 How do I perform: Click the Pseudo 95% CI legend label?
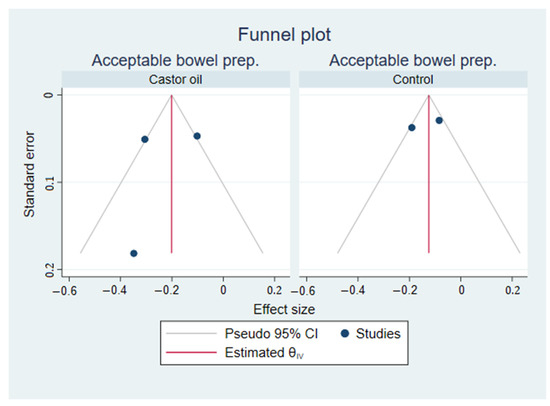click(271, 333)
